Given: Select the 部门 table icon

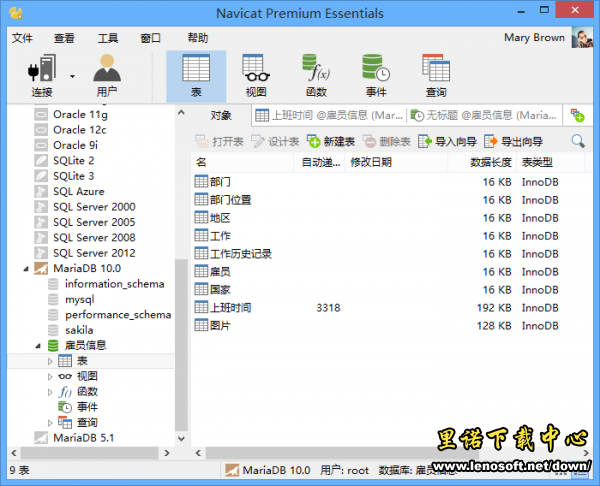Looking at the screenshot, I should [201, 181].
